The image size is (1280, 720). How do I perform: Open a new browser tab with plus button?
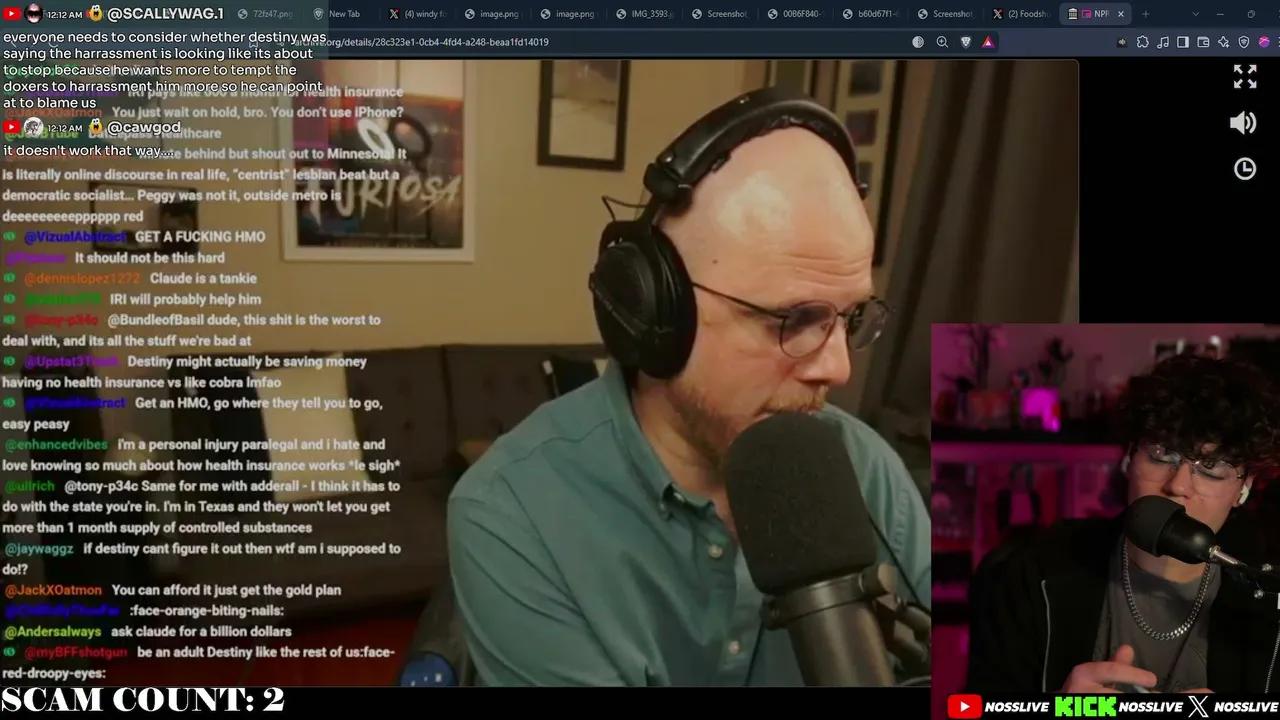[1145, 14]
